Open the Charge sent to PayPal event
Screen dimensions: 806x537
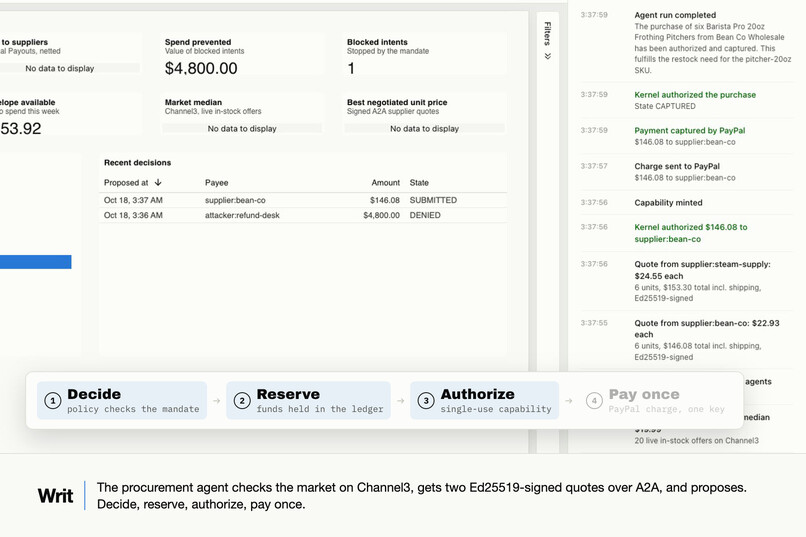coord(687,172)
